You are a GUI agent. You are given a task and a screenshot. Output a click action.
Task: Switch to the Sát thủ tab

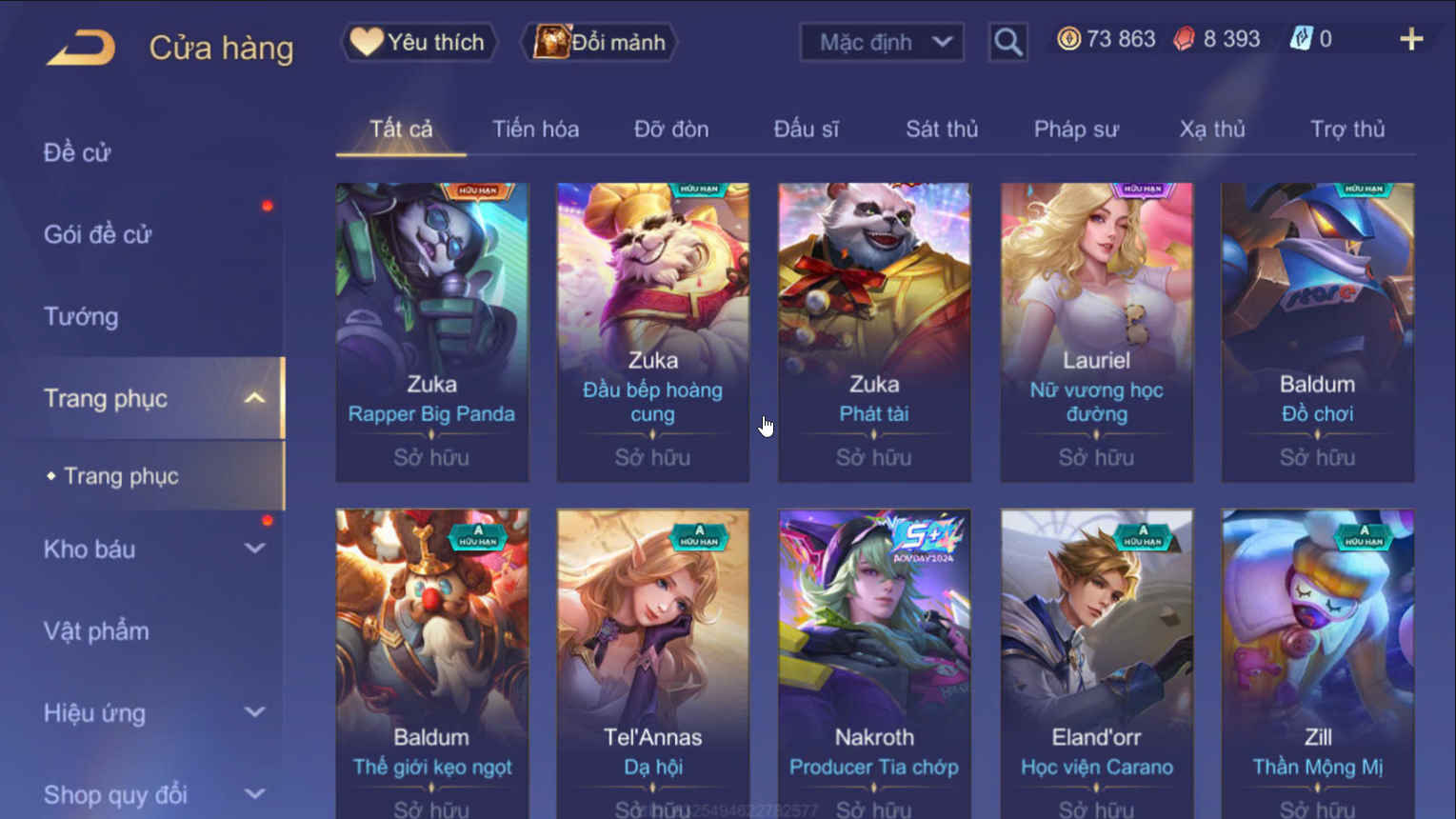tap(942, 129)
